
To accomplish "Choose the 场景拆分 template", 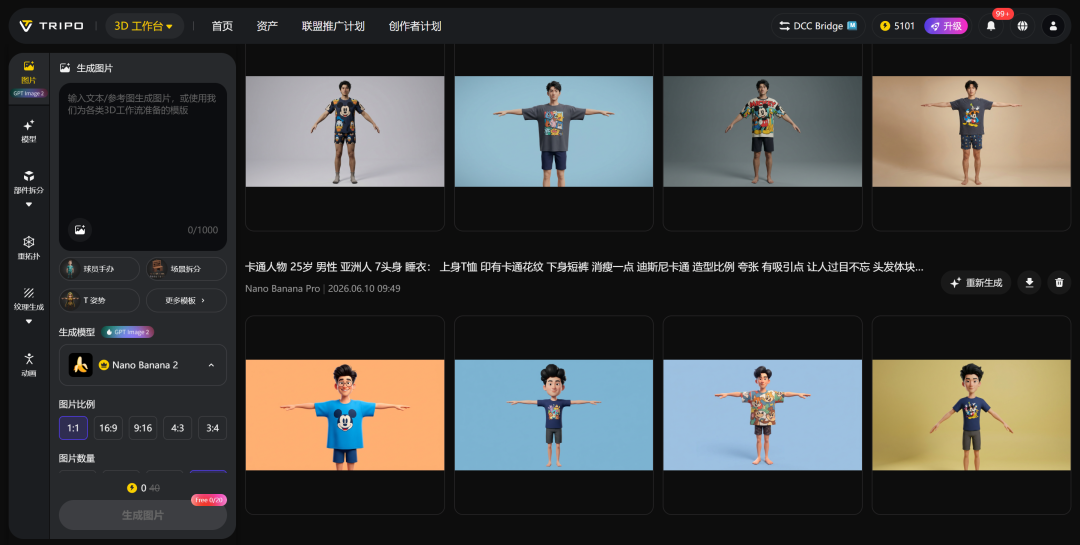I will (x=186, y=269).
